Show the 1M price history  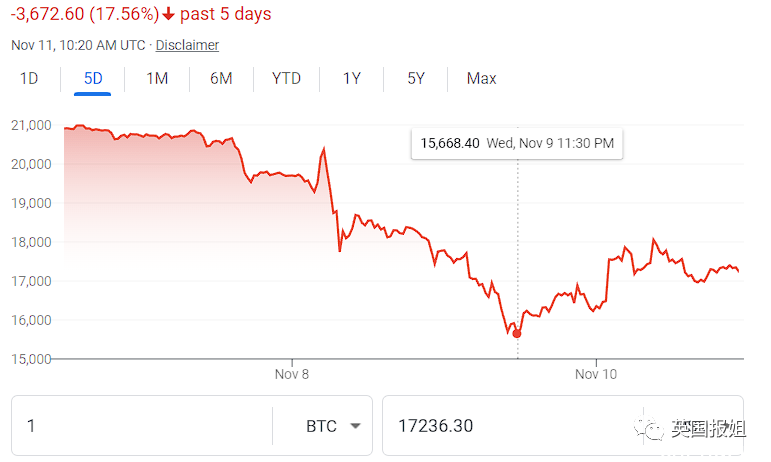157,78
